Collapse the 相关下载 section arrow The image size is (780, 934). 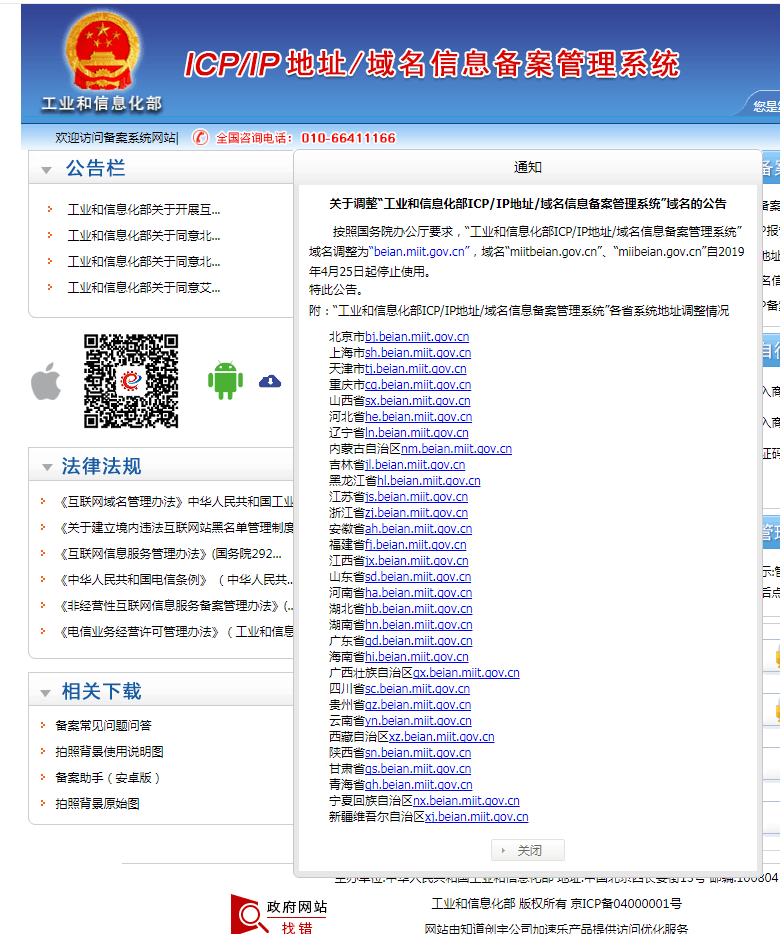[45, 693]
